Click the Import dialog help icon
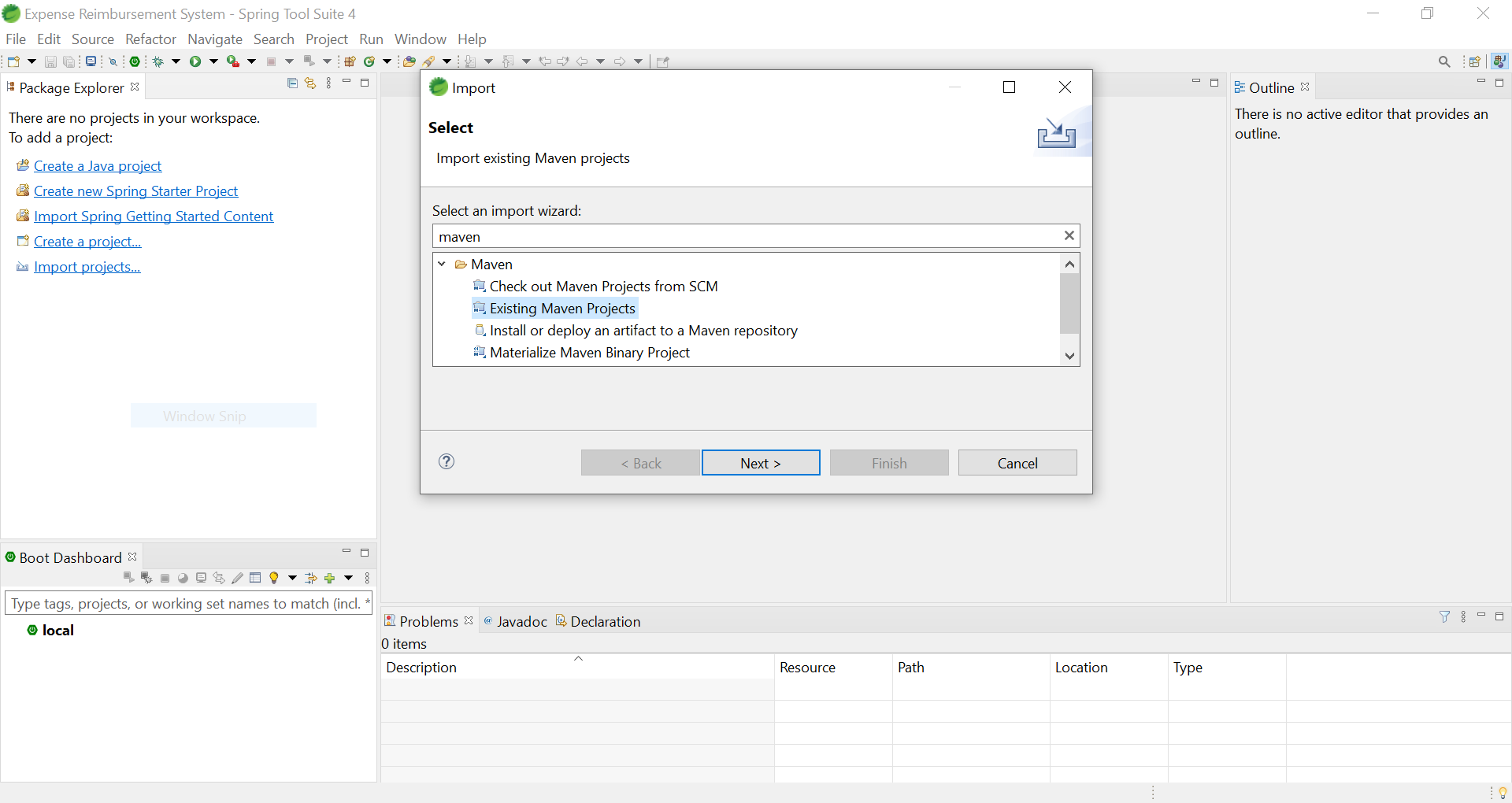The image size is (1512, 803). click(x=447, y=461)
